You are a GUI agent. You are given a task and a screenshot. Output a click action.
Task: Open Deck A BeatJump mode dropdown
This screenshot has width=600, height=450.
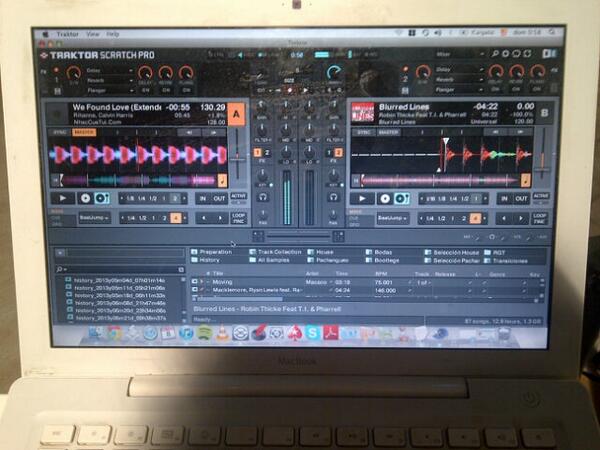coord(94,218)
